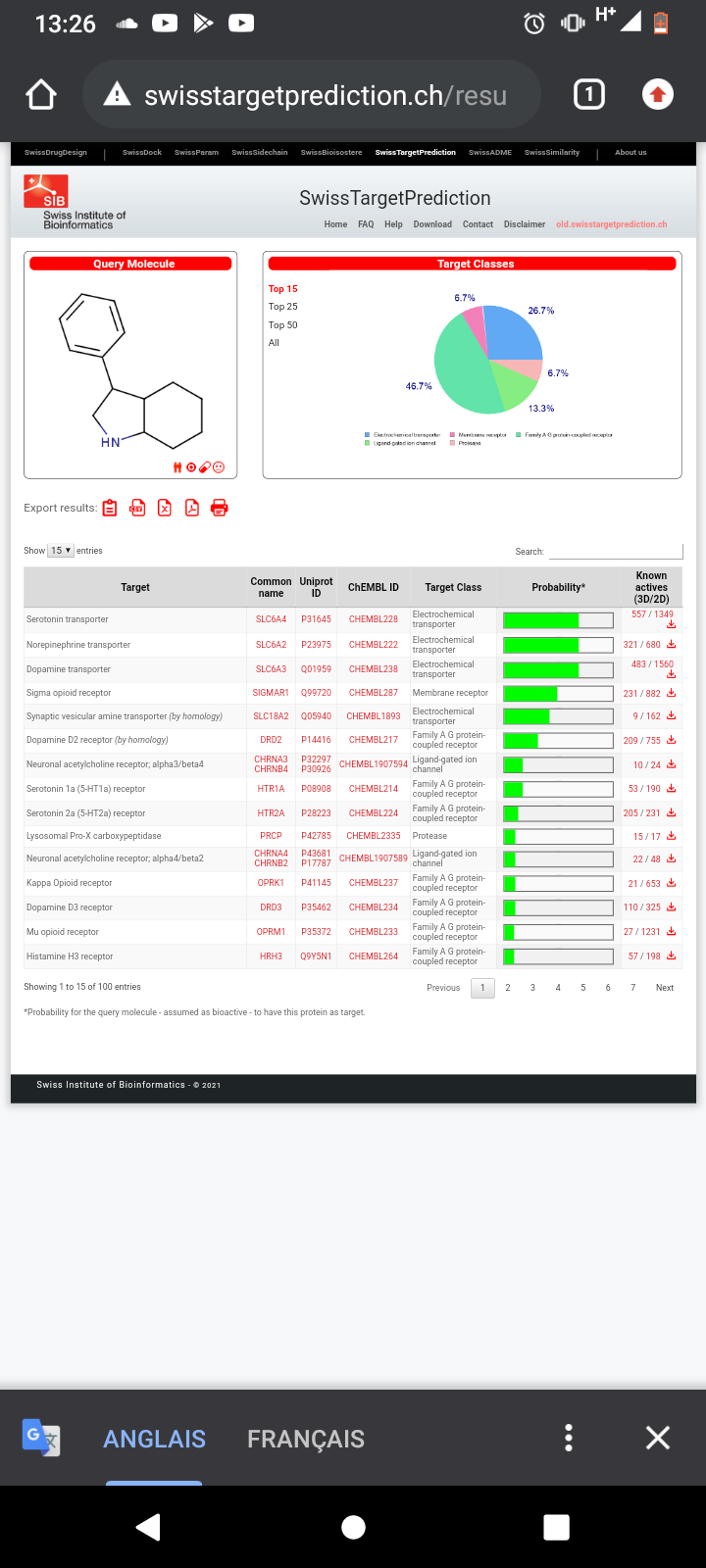Open the Help page link
The height and width of the screenshot is (1568, 706).
click(x=393, y=224)
